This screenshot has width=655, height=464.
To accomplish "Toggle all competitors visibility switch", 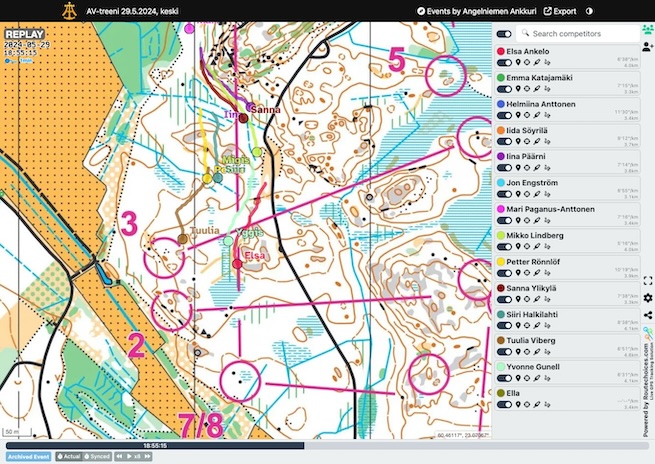I will click(504, 34).
